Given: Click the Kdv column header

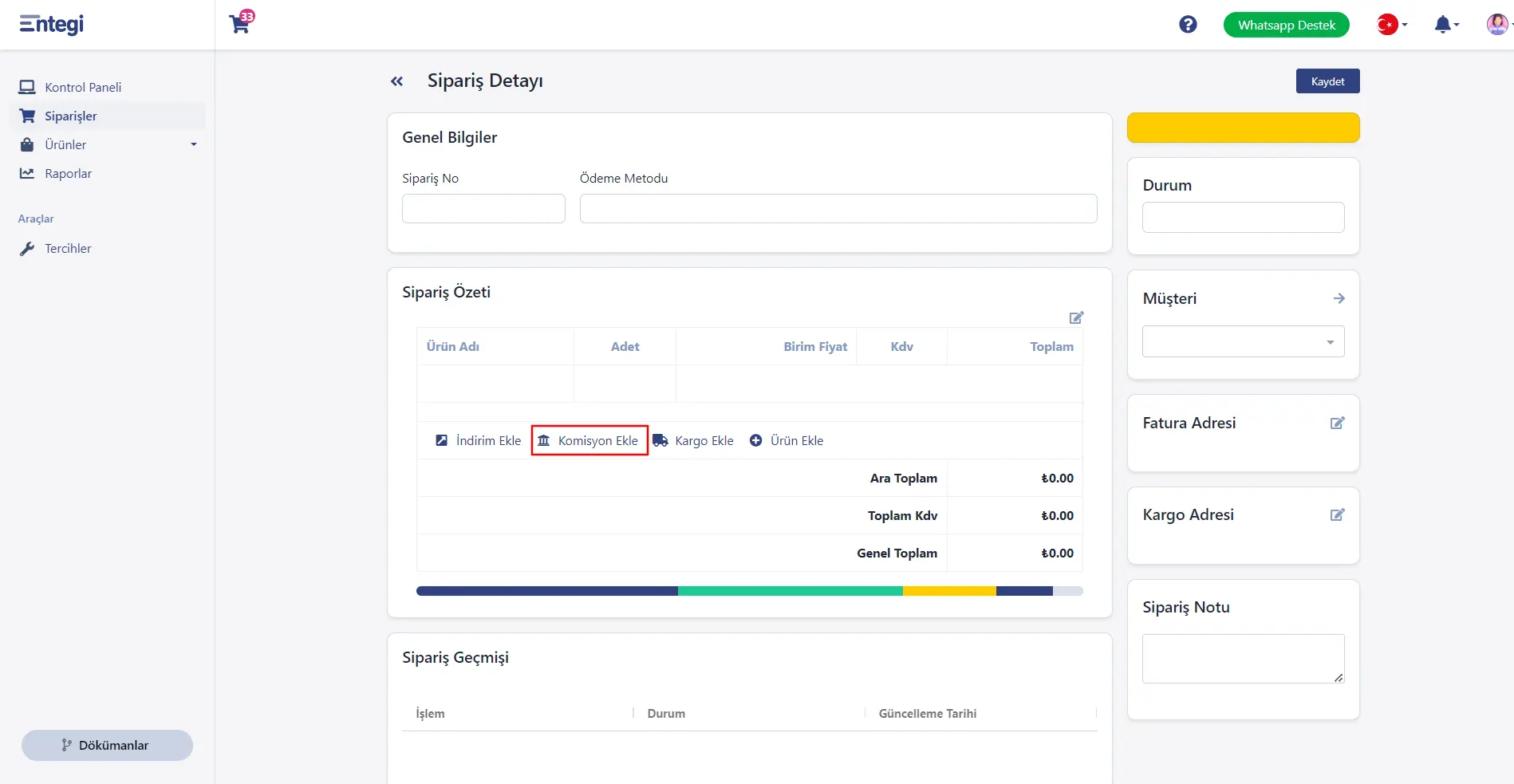Looking at the screenshot, I should click(x=901, y=346).
